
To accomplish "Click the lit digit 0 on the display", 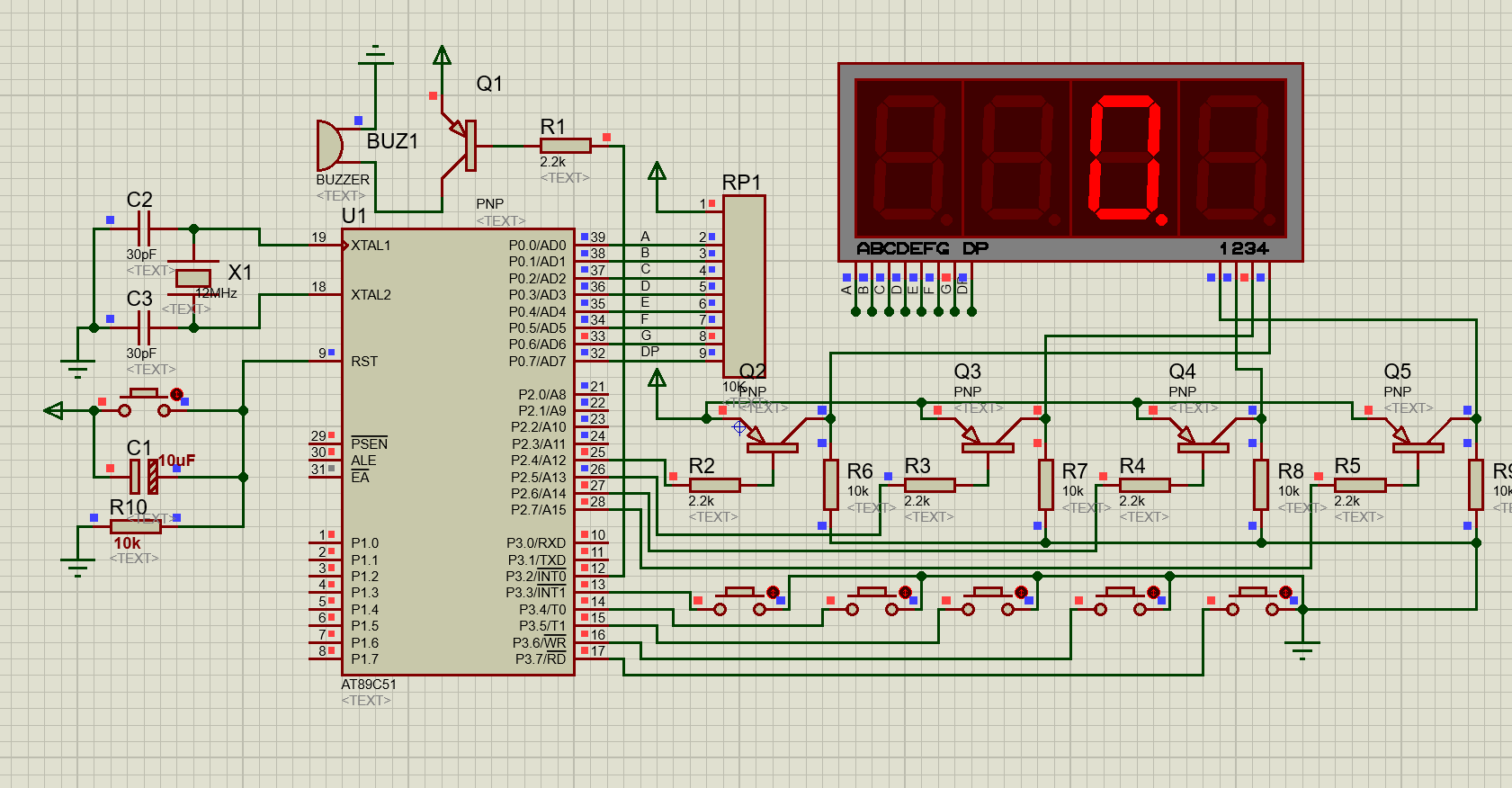I will [1125, 158].
